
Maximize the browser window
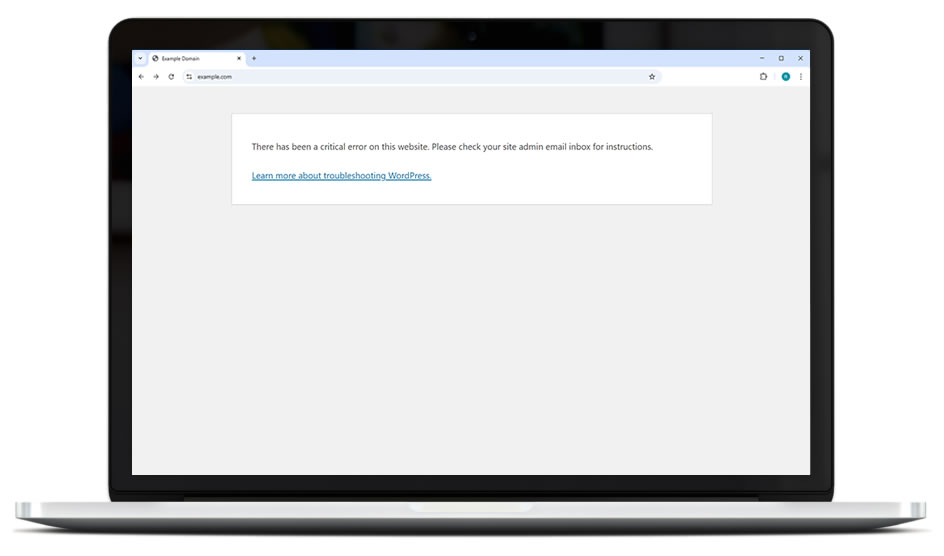[x=781, y=58]
